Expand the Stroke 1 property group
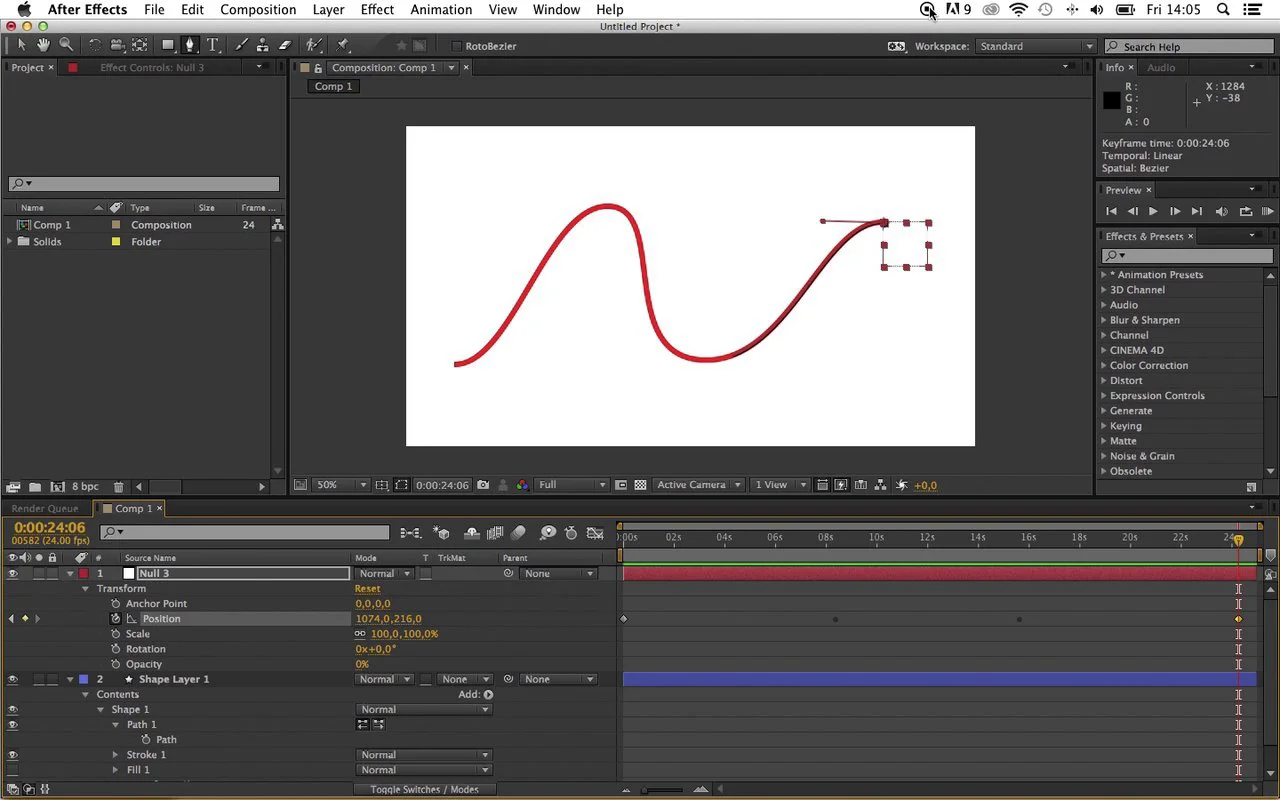 (x=116, y=755)
